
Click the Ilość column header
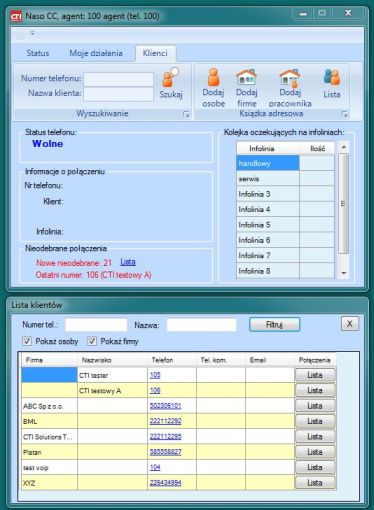(x=317, y=148)
